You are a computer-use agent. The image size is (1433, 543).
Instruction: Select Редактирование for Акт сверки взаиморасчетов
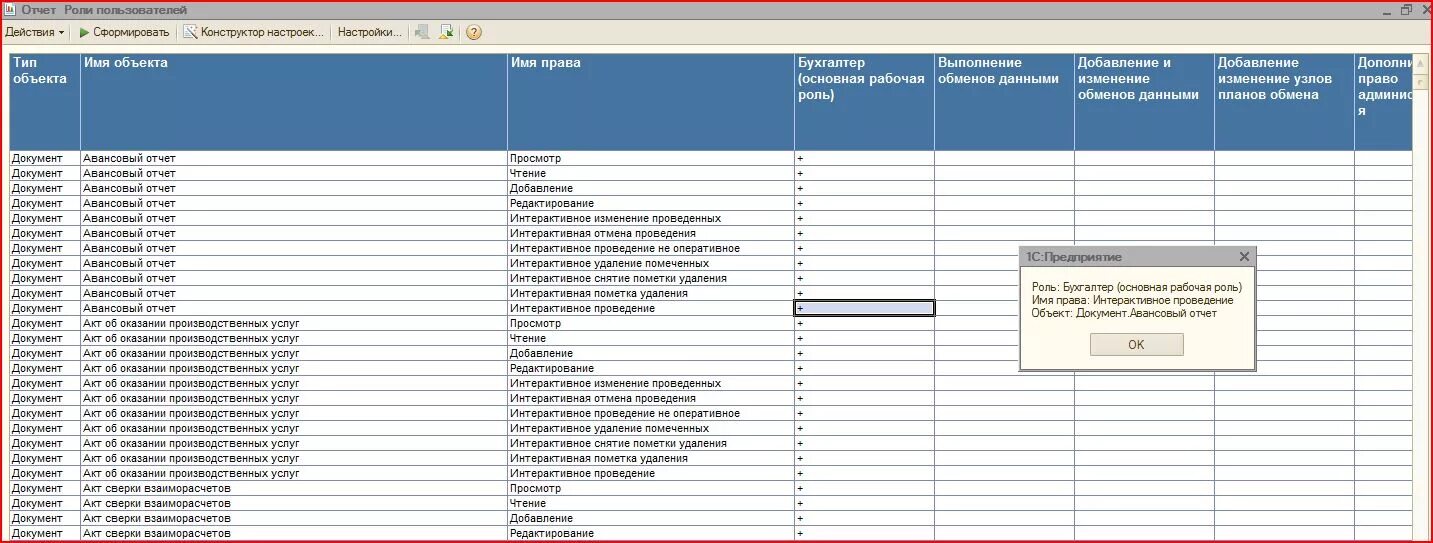click(x=651, y=533)
